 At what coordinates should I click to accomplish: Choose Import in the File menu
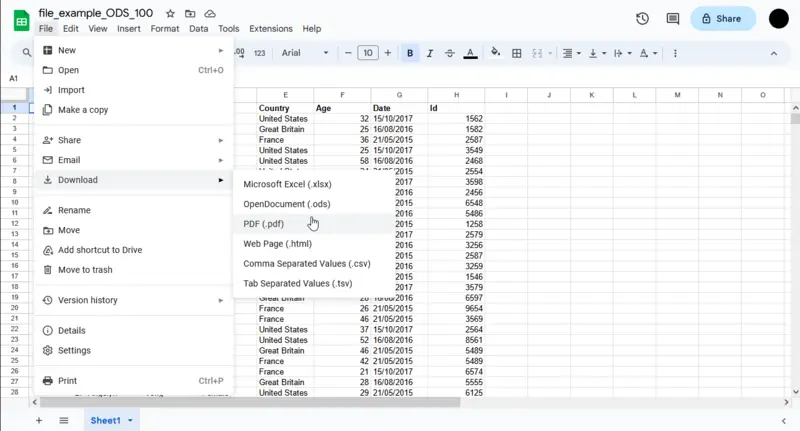(x=134, y=90)
